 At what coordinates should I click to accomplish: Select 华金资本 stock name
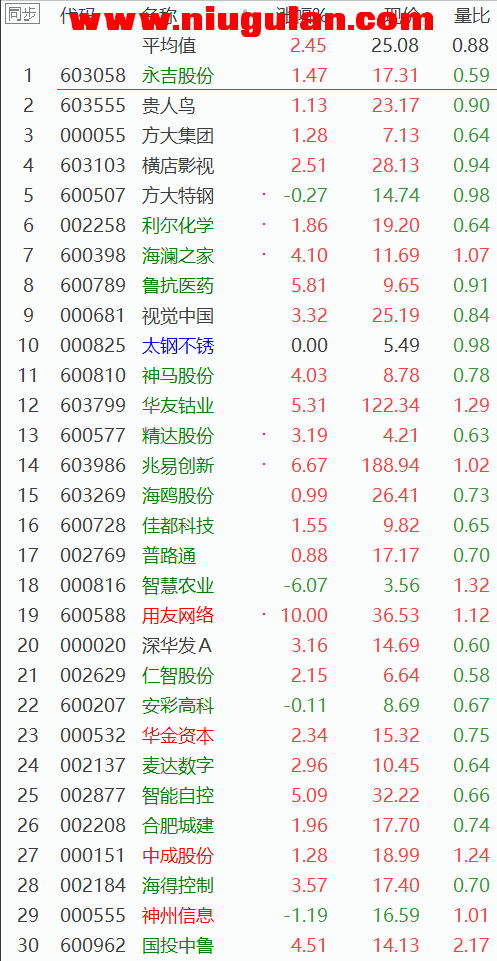178,736
